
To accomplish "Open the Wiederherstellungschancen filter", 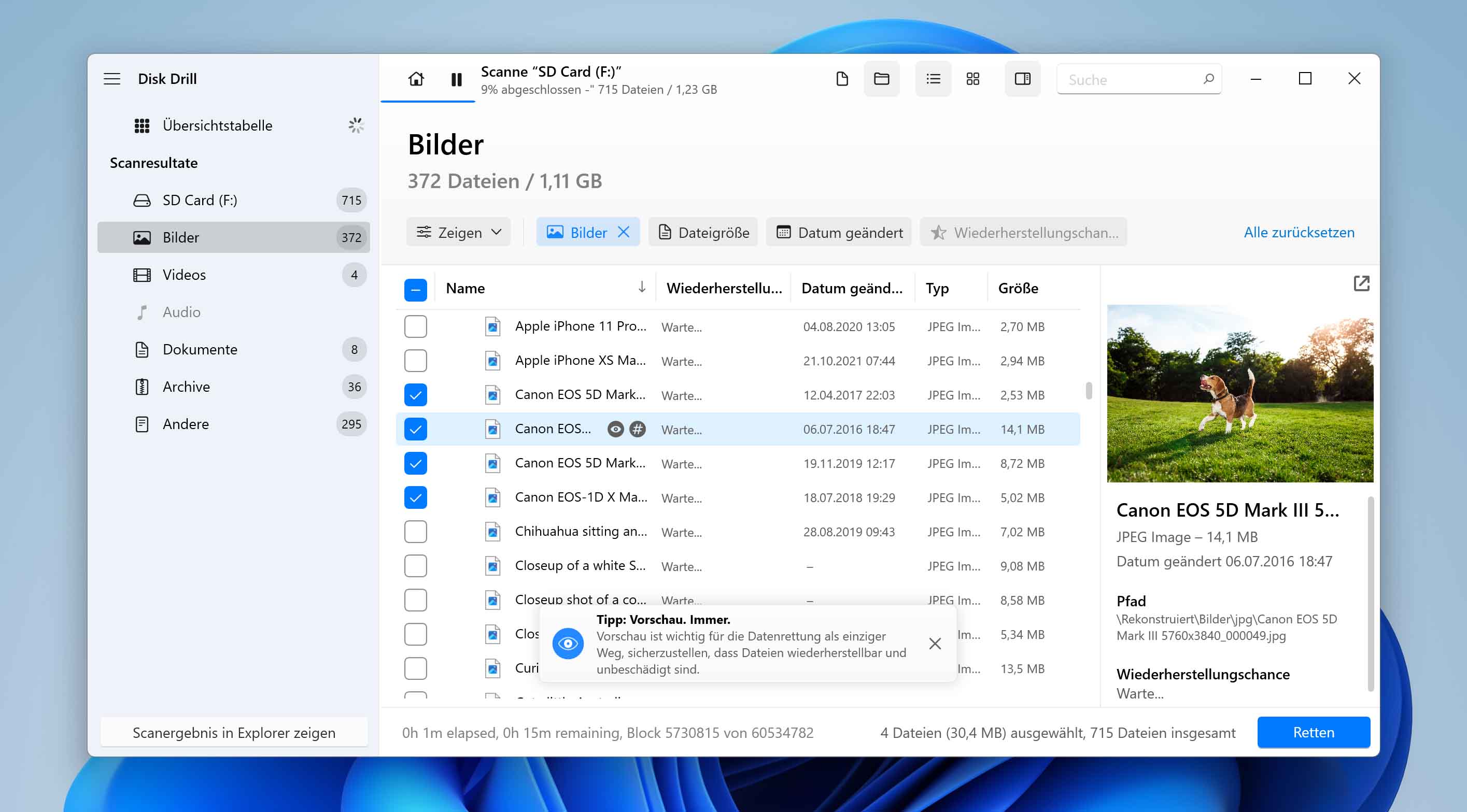I will pos(1023,232).
